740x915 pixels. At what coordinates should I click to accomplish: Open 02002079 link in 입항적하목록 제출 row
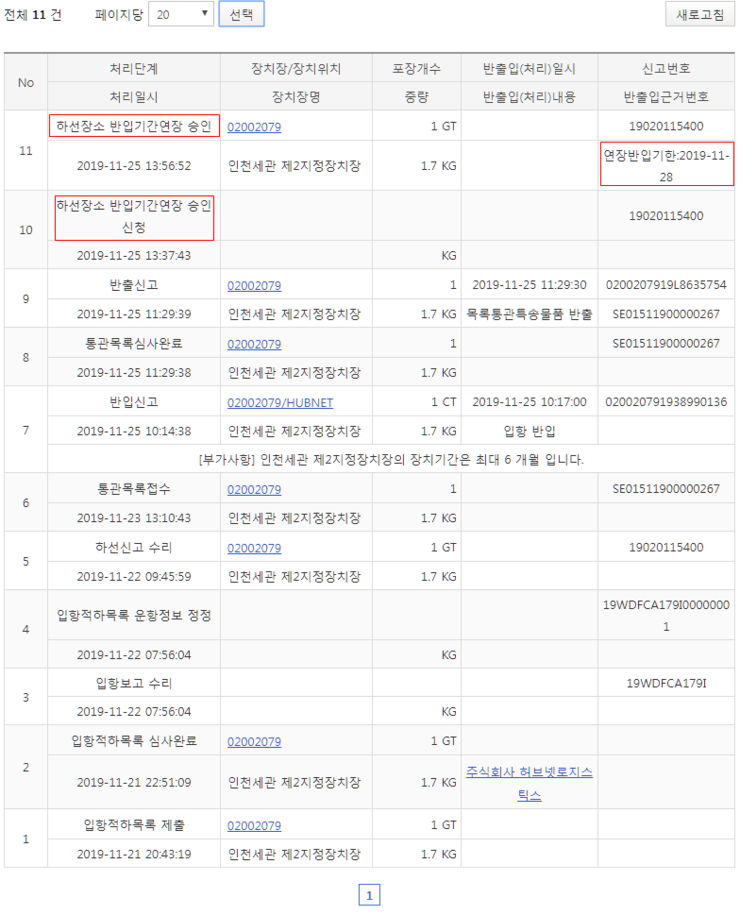click(254, 826)
